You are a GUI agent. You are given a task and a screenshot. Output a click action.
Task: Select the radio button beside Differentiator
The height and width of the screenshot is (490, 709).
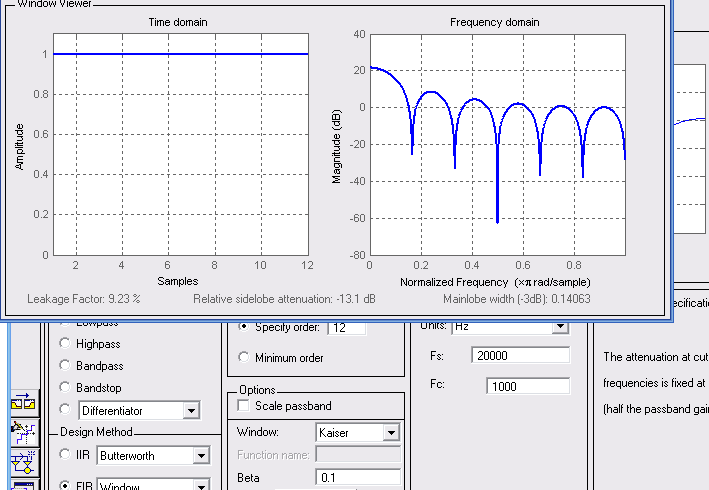(65, 410)
